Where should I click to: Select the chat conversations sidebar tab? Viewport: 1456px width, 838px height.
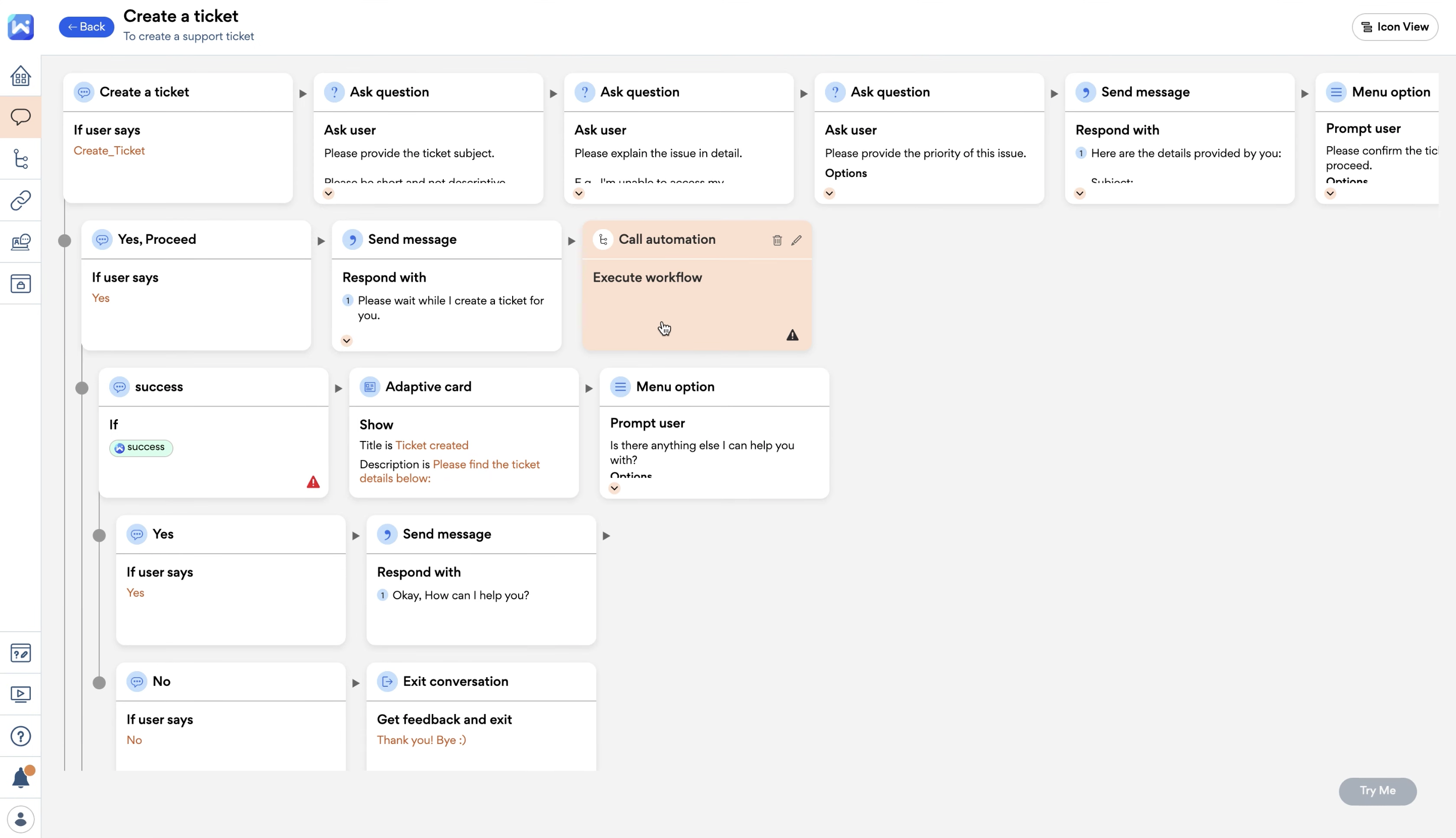(21, 117)
